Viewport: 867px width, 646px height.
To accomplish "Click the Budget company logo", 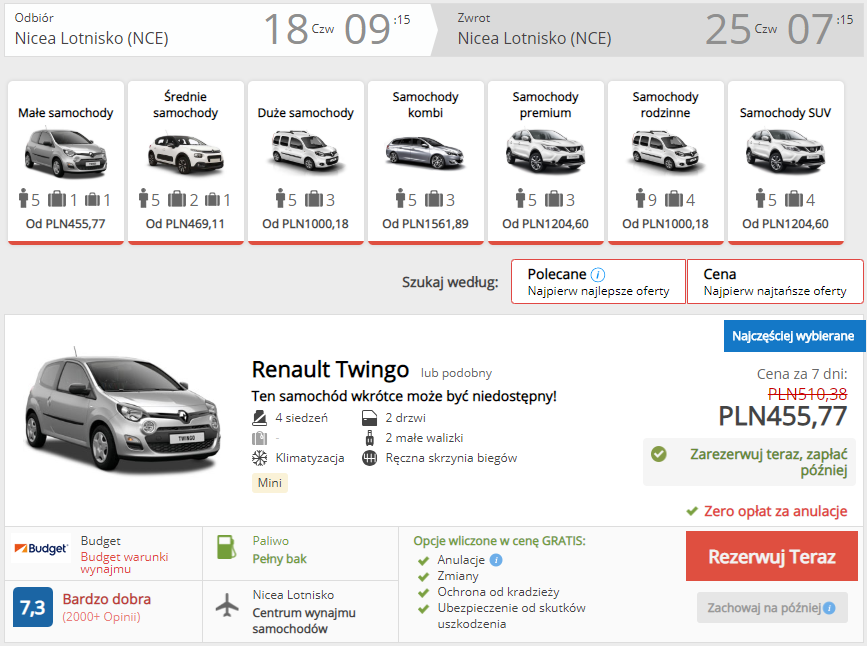I will tap(41, 548).
